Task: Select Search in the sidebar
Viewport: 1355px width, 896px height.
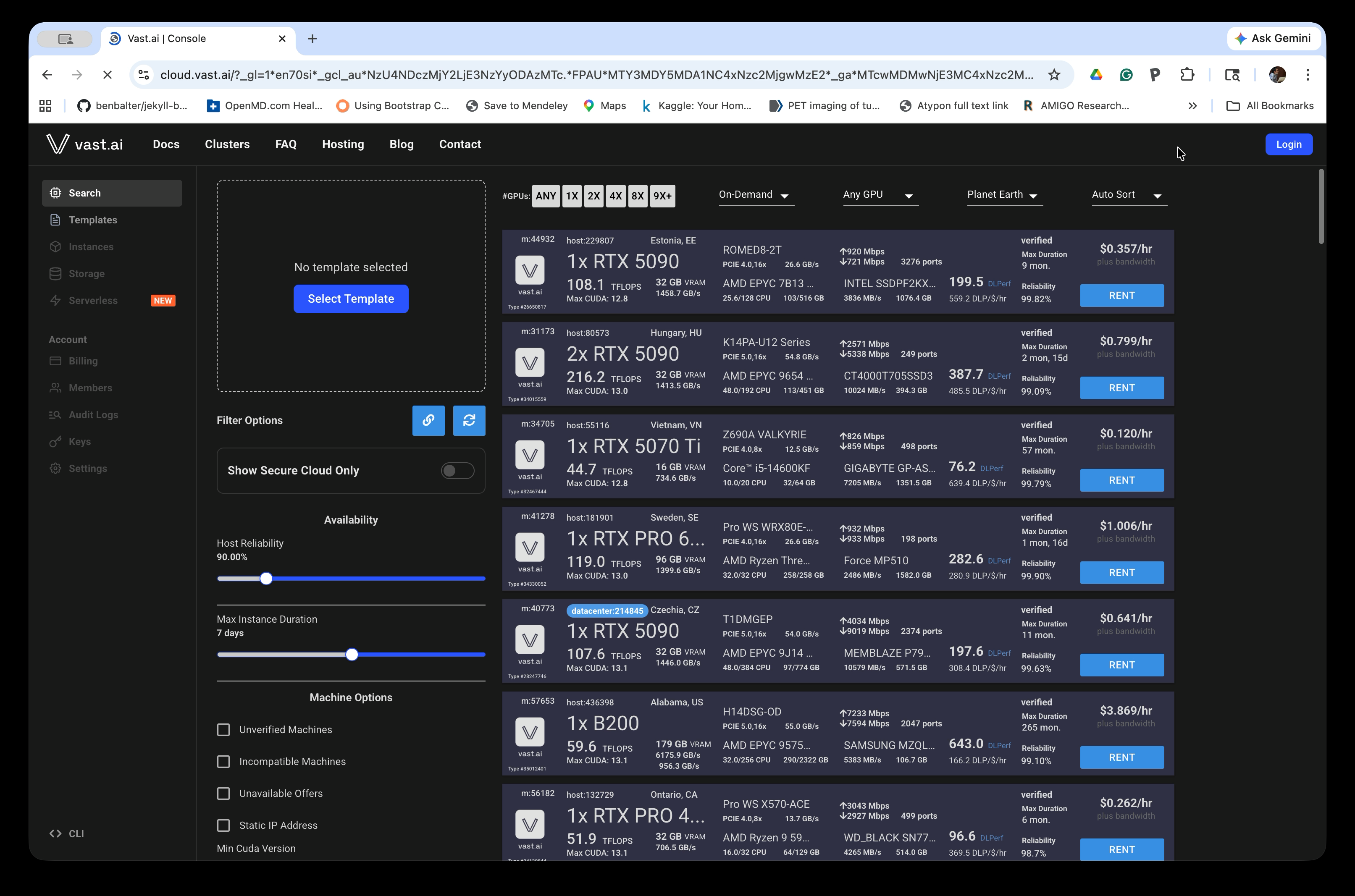Action: pos(84,193)
